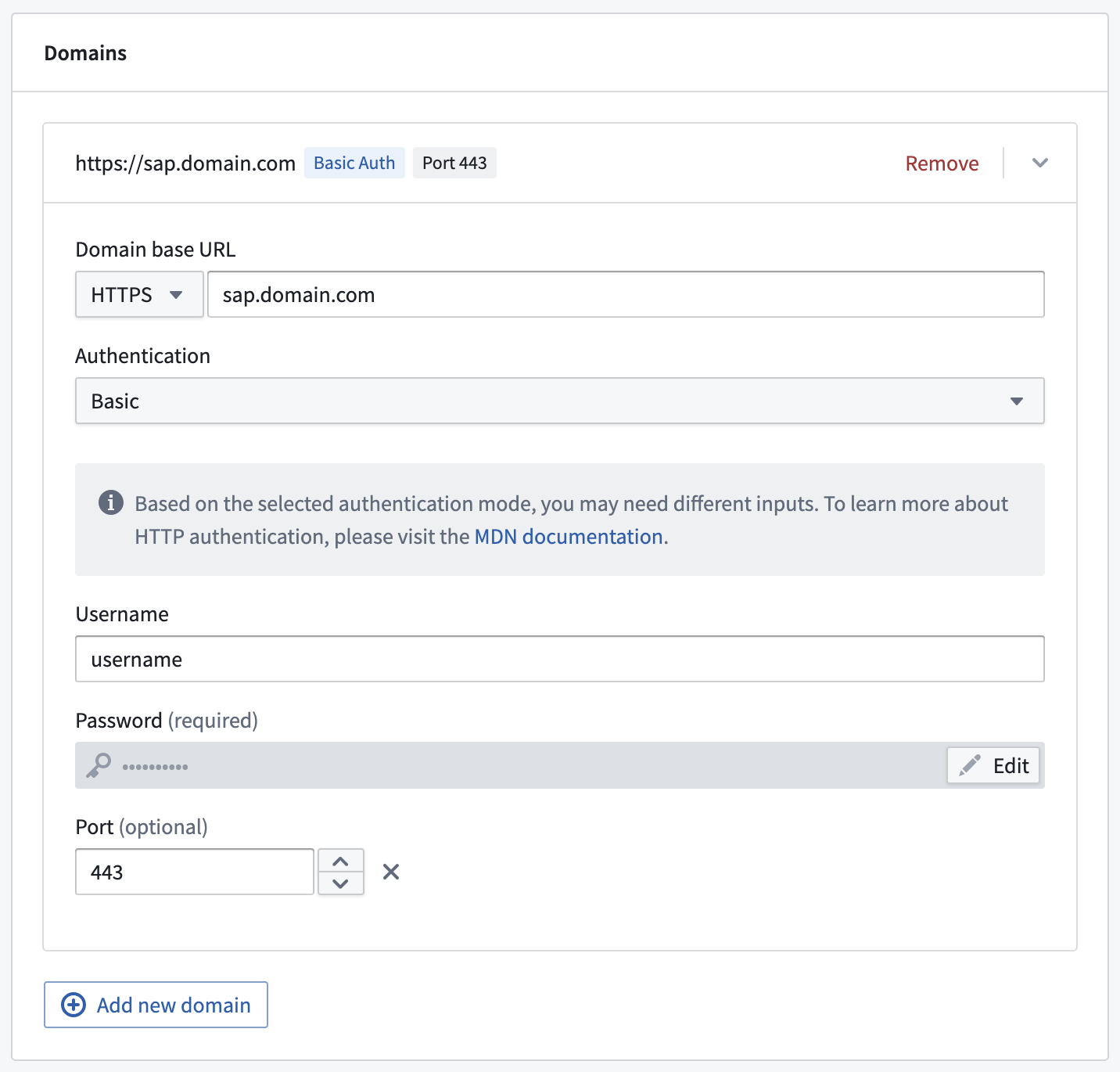This screenshot has width=1120, height=1072.
Task: Click the Password (required) label
Action: (x=167, y=721)
